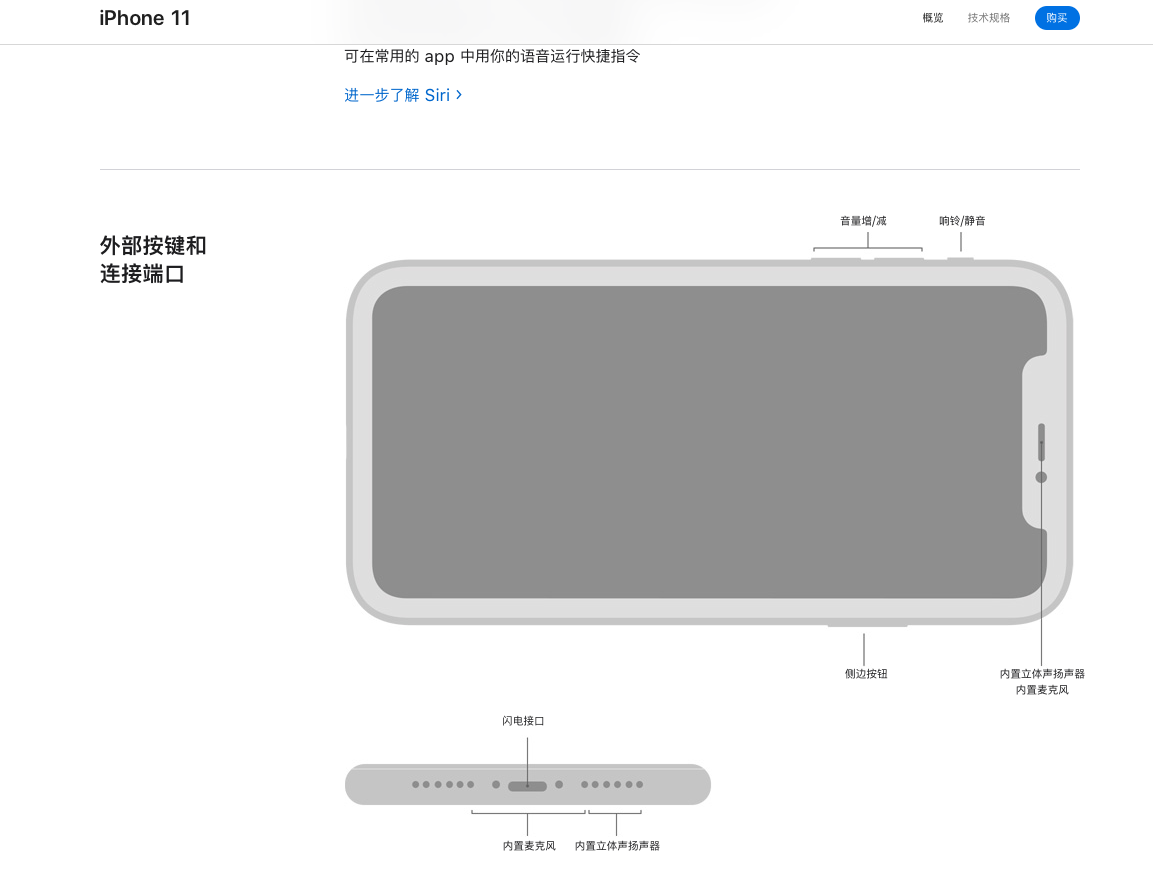
Task: Click the 闪电接口 label
Action: pyautogui.click(x=523, y=720)
